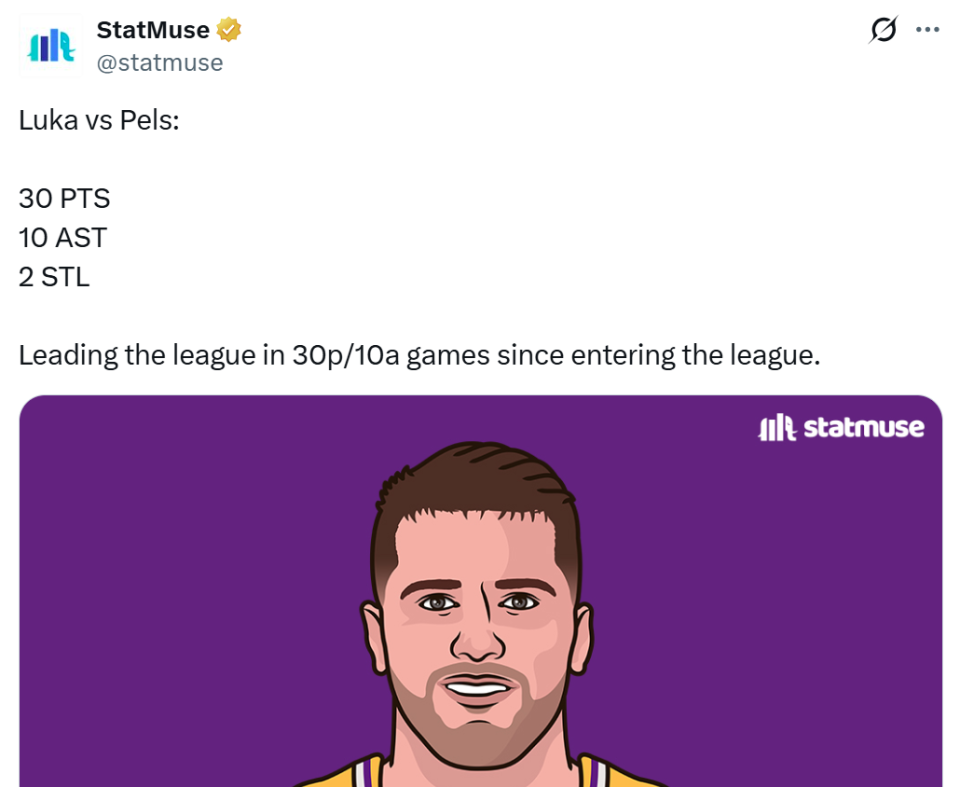Click the statmuse bars logo in image
This screenshot has height=787, width=960.
coord(777,428)
